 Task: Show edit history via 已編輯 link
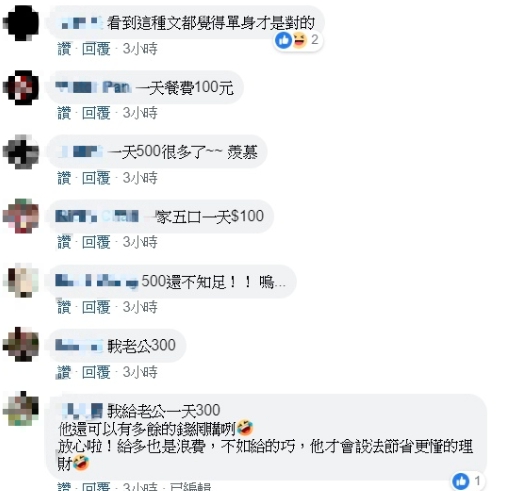[x=190, y=486]
